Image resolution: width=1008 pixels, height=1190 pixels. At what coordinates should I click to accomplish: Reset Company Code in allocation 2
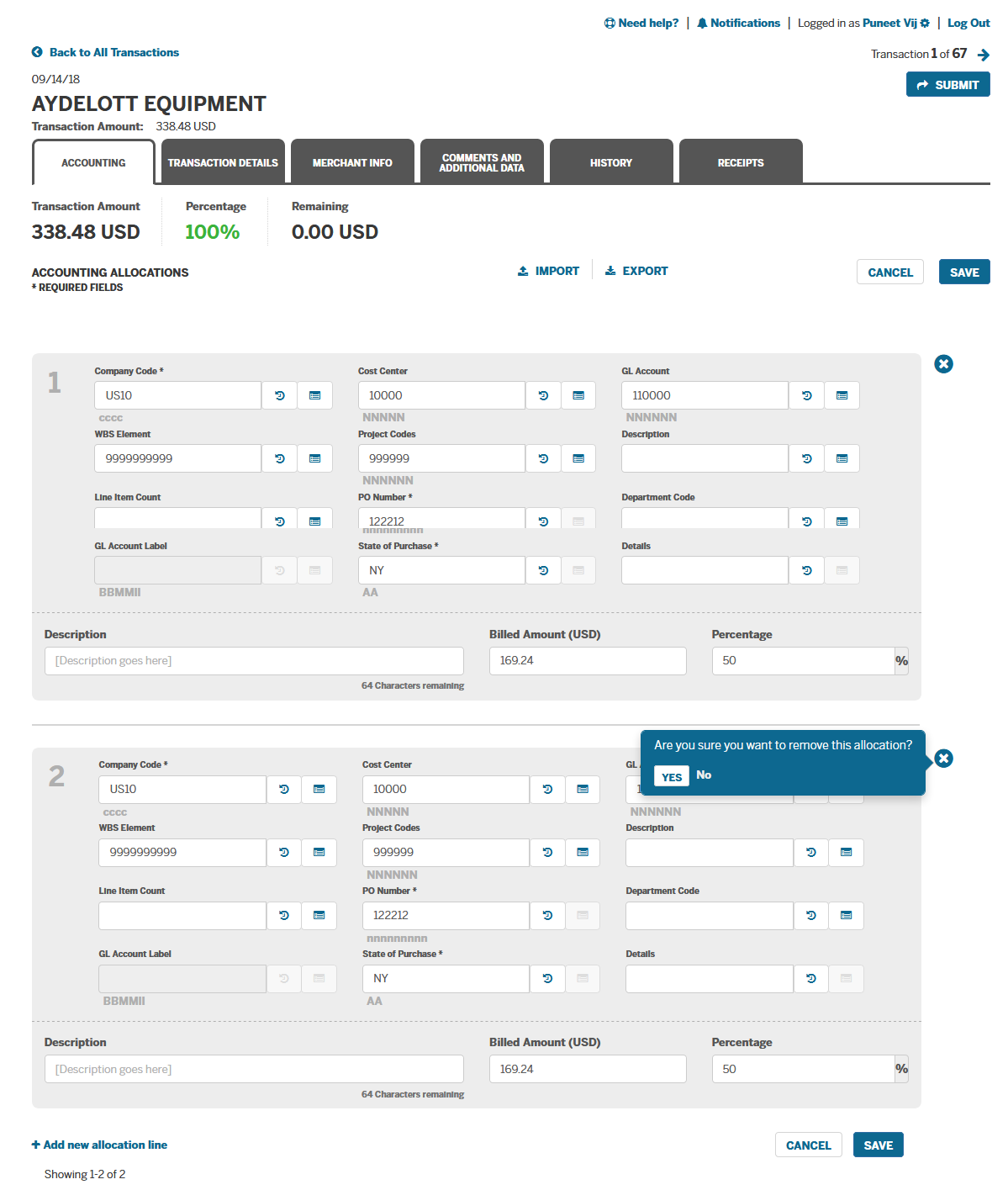coord(284,789)
